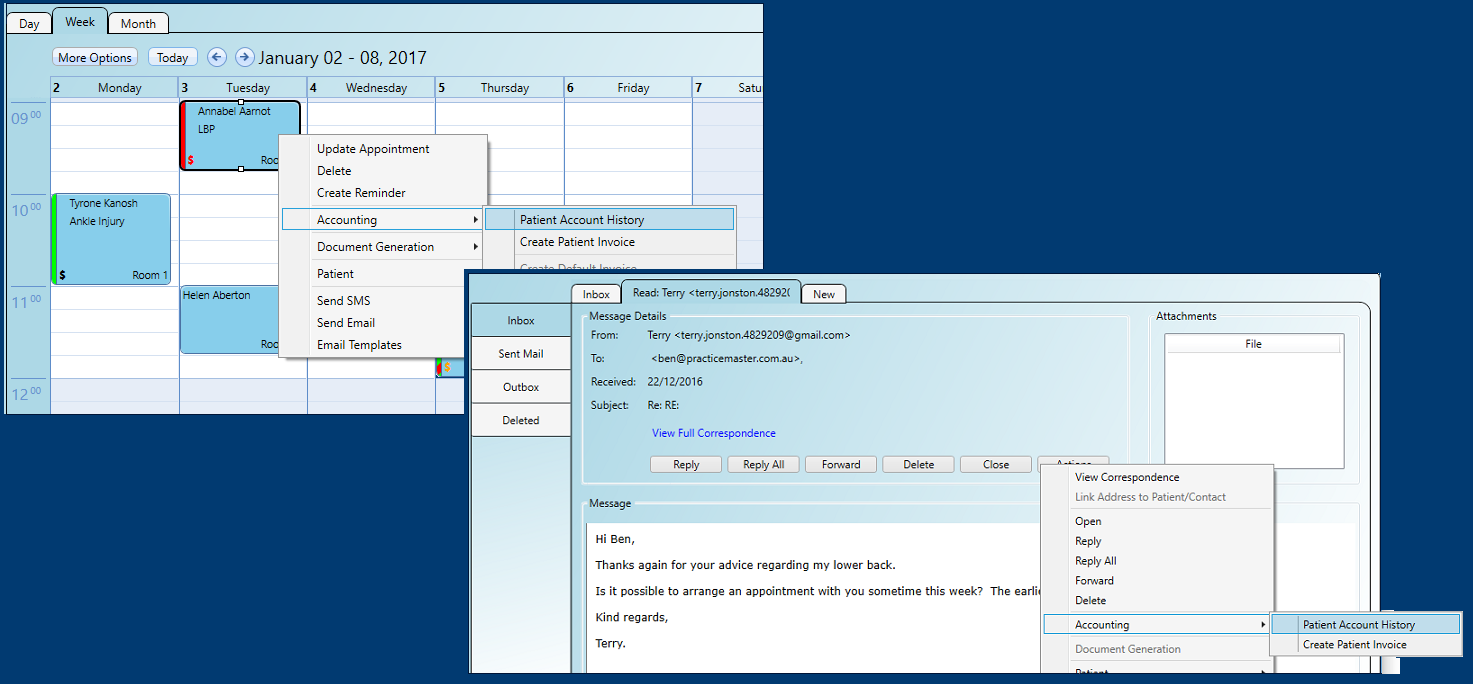Switch to the Day tab

pyautogui.click(x=28, y=22)
